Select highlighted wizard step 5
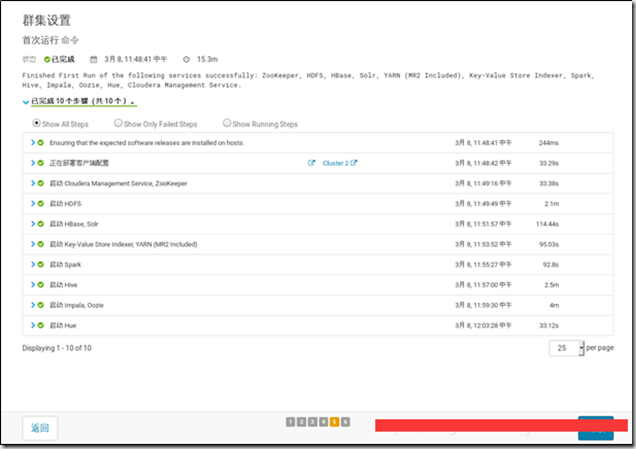This screenshot has width=636, height=449. 334,422
